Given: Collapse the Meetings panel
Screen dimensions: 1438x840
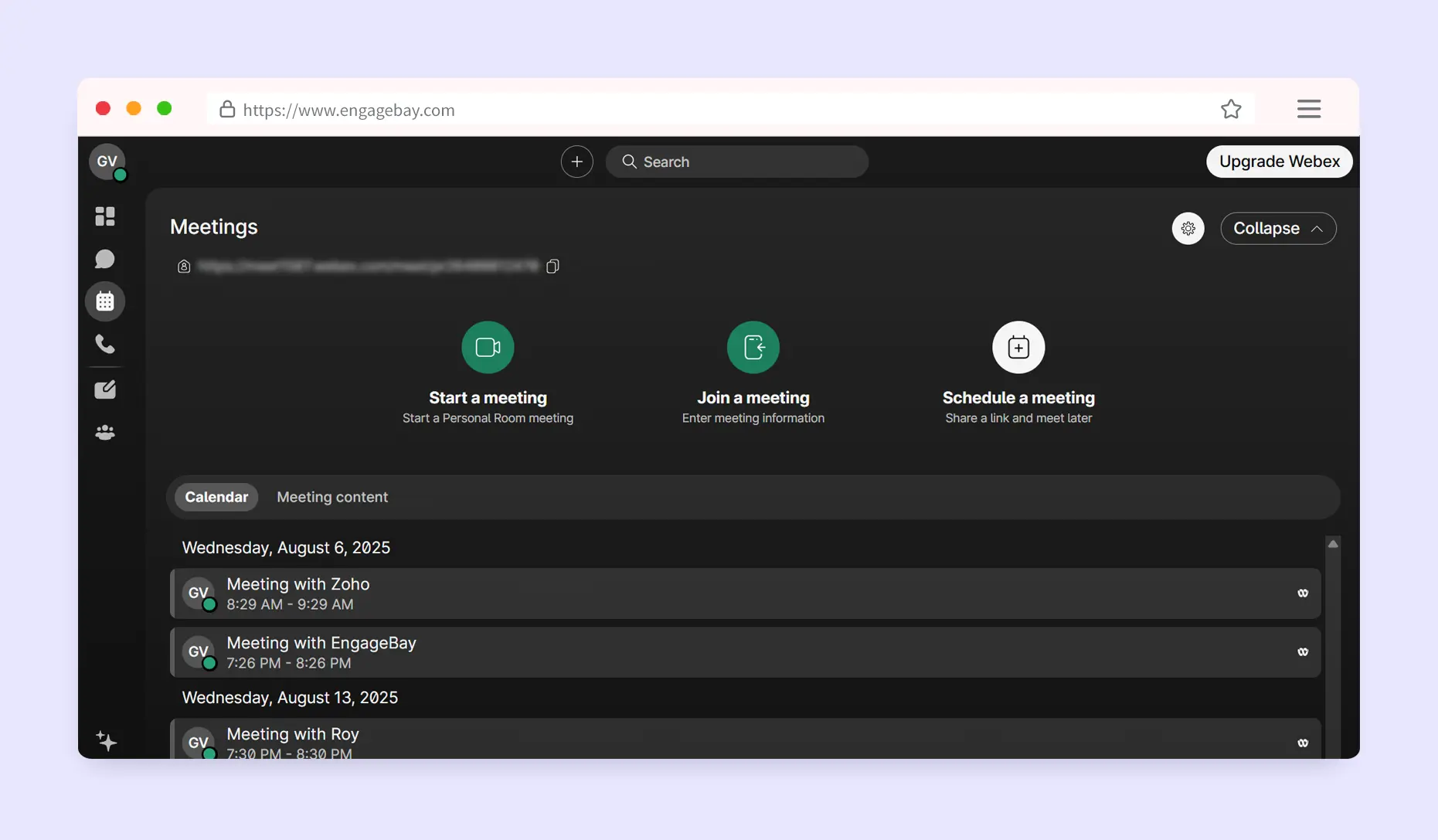Looking at the screenshot, I should pyautogui.click(x=1278, y=229).
